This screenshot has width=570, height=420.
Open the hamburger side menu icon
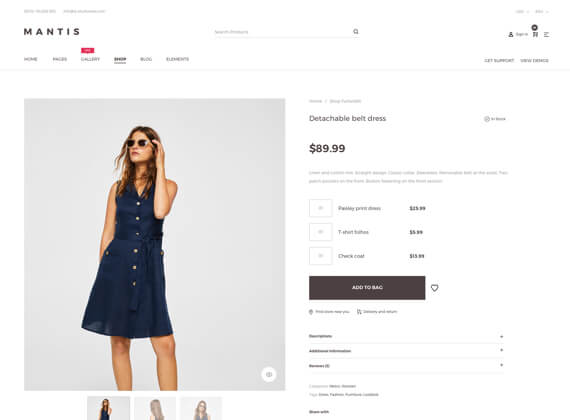[x=546, y=34]
